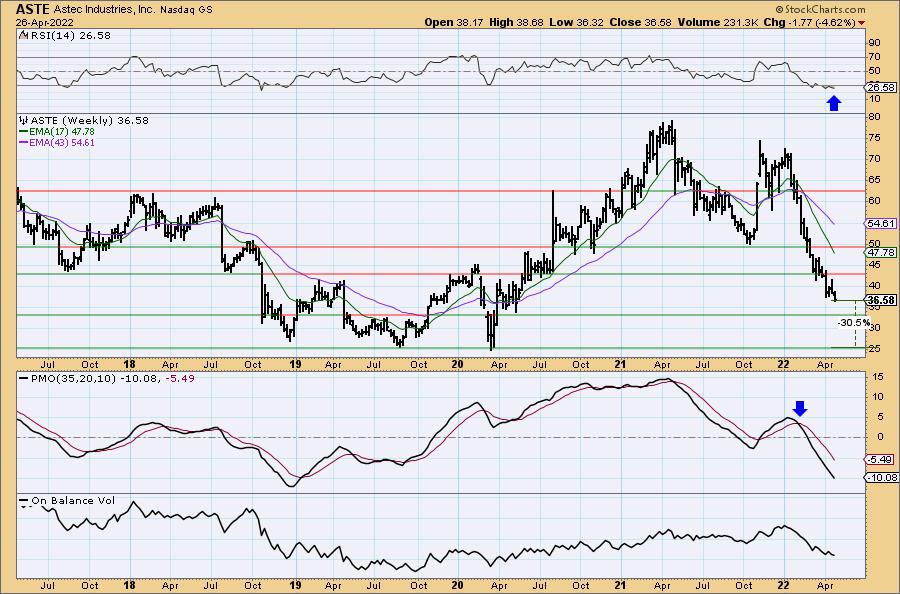Screen dimensions: 900x594
Task: Click the 25 level on the price axis
Action: [874, 349]
